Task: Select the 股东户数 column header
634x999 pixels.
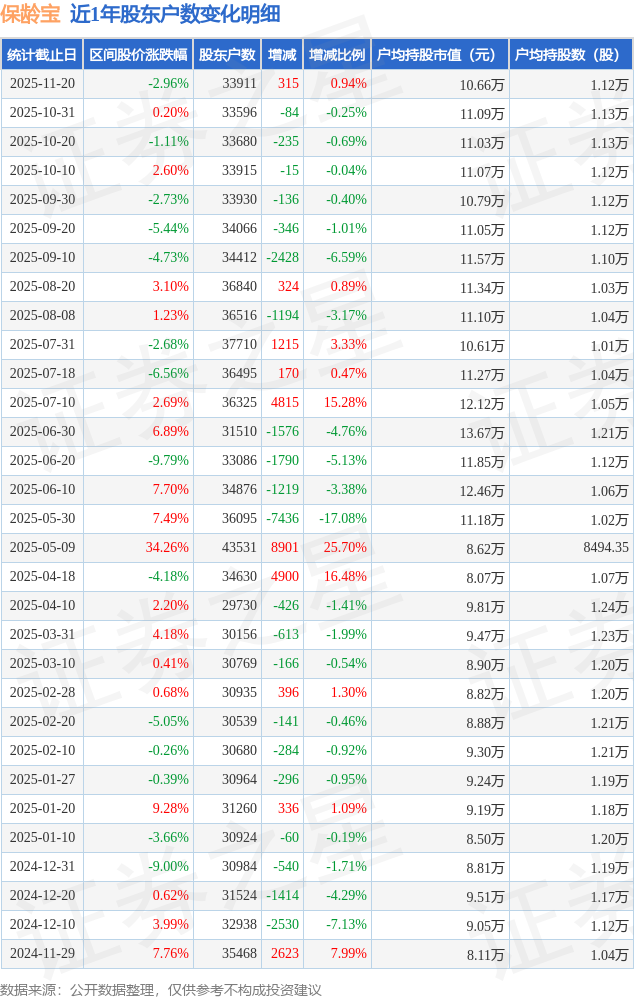Action: (227, 55)
